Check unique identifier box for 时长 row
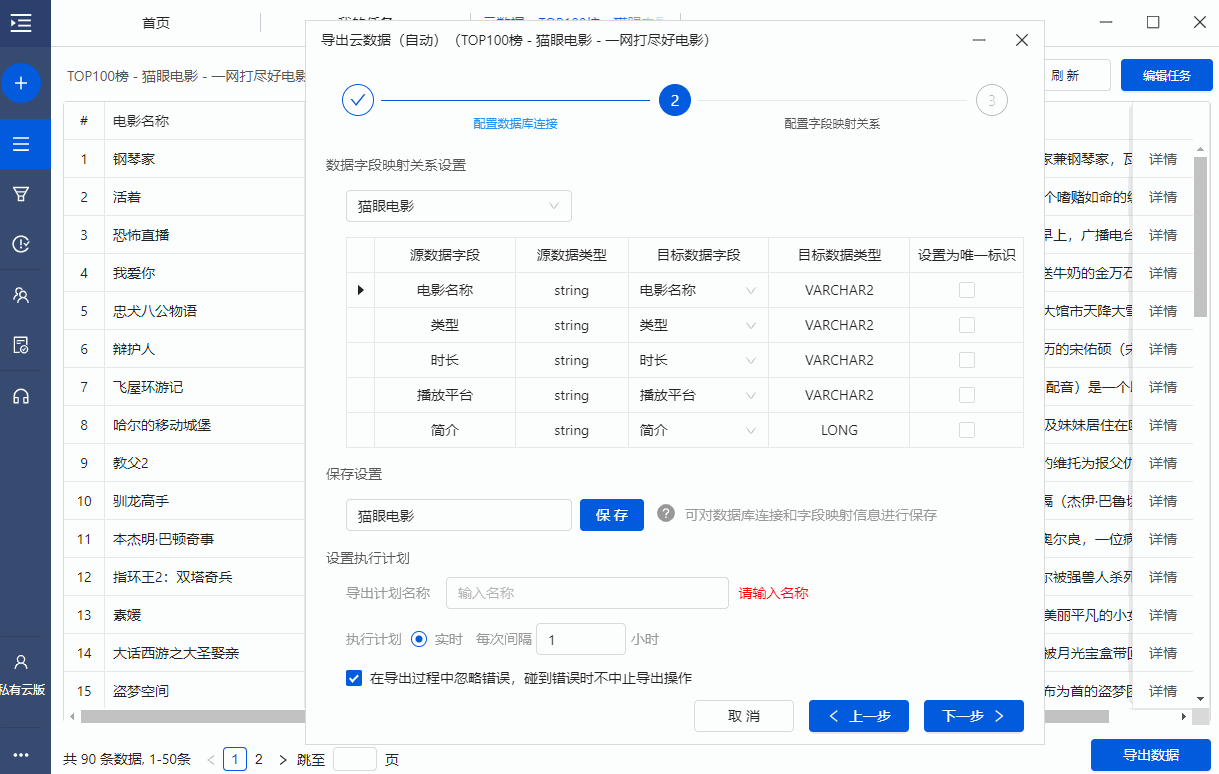This screenshot has width=1219, height=774. [967, 360]
